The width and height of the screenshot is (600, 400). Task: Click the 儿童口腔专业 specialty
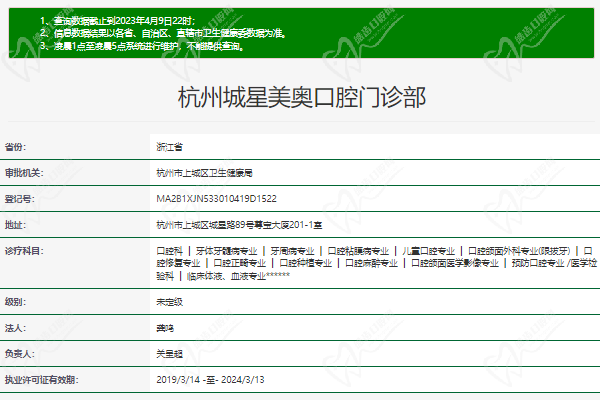click(x=428, y=251)
